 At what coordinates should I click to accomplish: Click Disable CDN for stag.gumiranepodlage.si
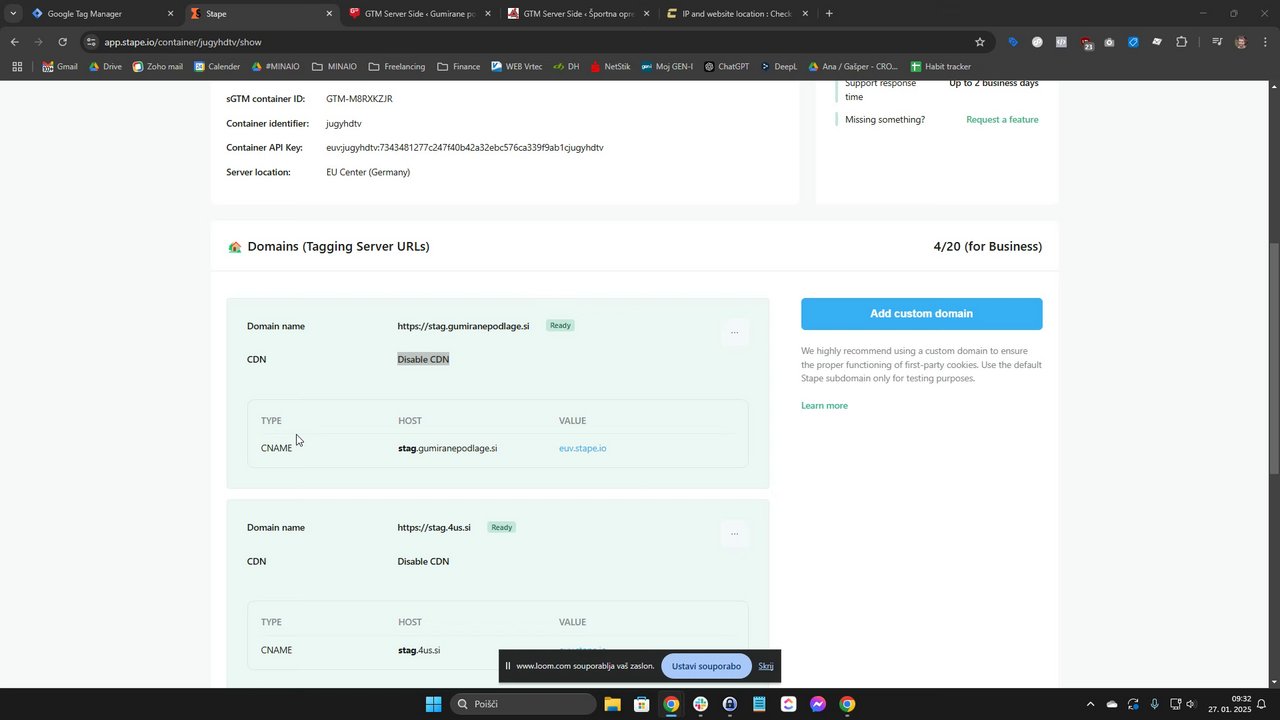pyautogui.click(x=423, y=359)
